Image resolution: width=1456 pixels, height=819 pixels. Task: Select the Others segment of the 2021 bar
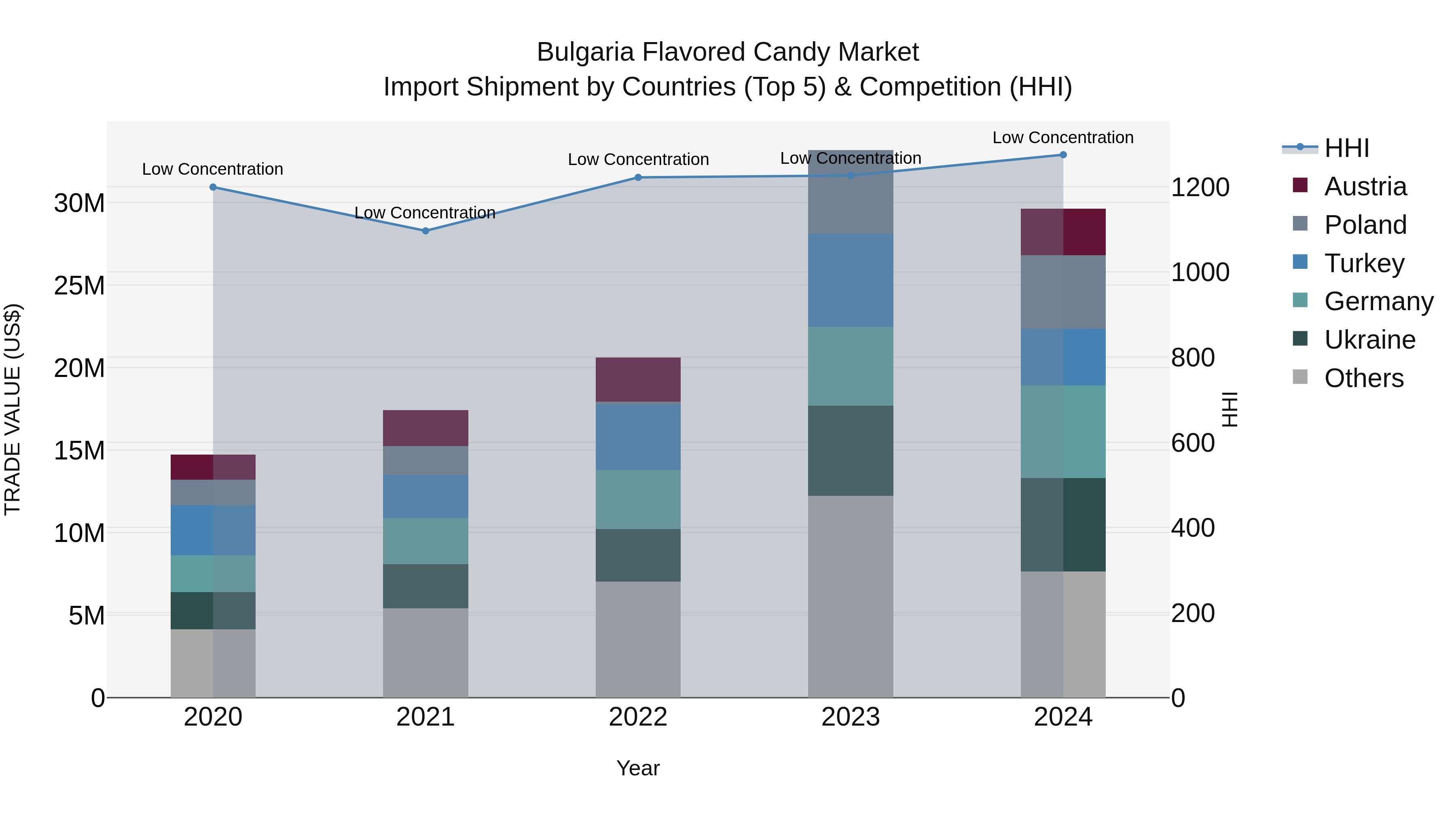pos(425,653)
